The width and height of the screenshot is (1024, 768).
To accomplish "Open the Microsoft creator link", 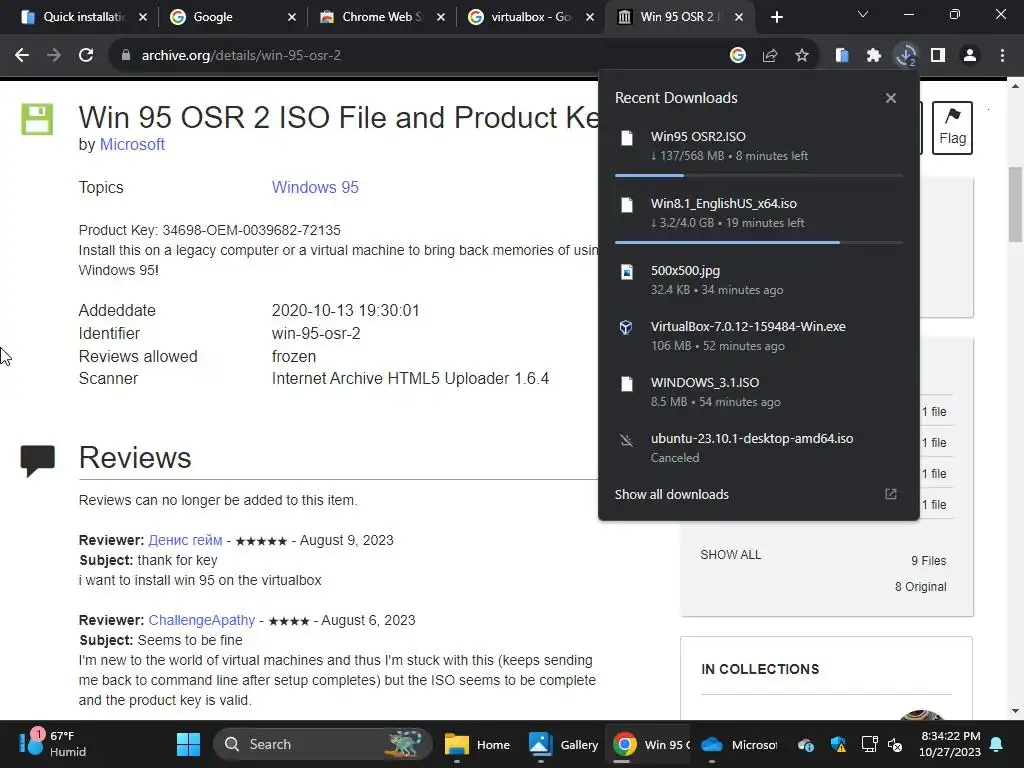I will click(x=132, y=144).
